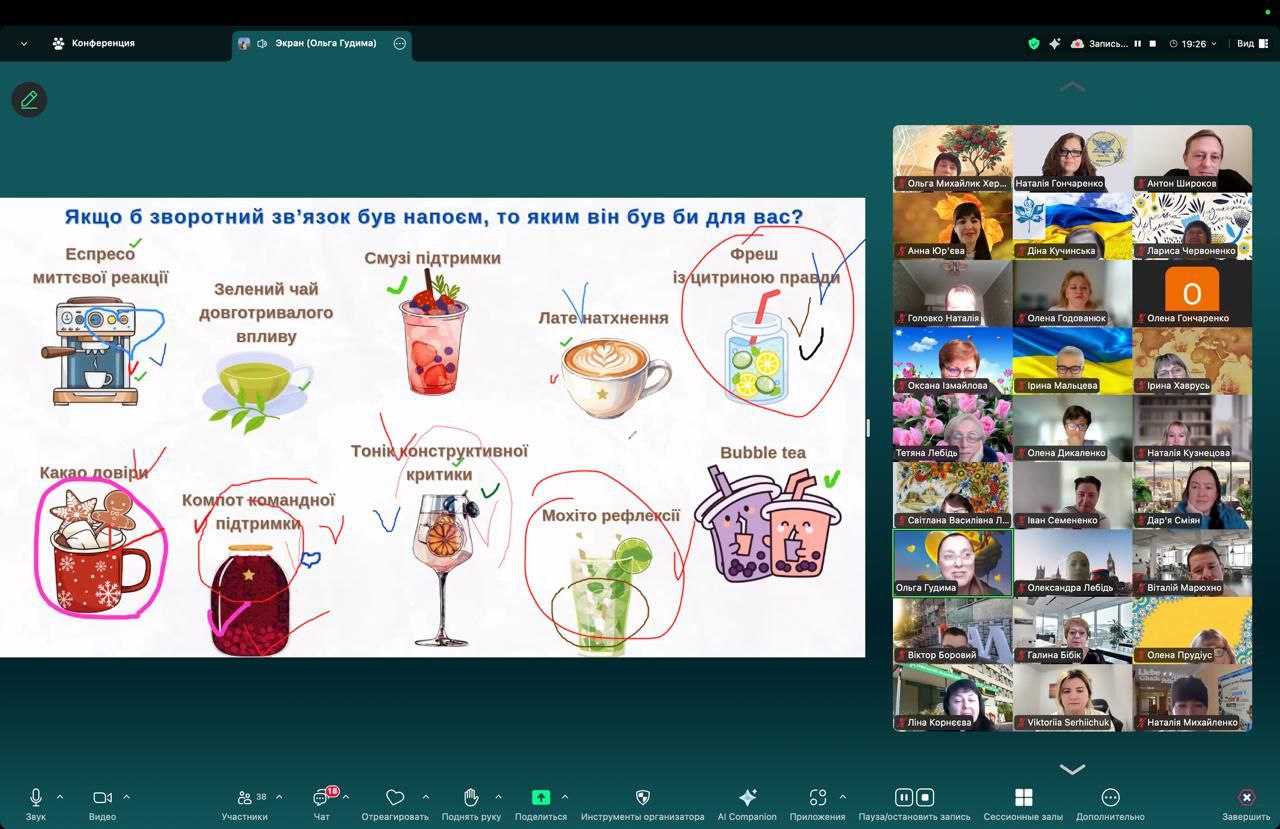
Task: Expand video options arrow next to Видео
Action: click(x=126, y=797)
